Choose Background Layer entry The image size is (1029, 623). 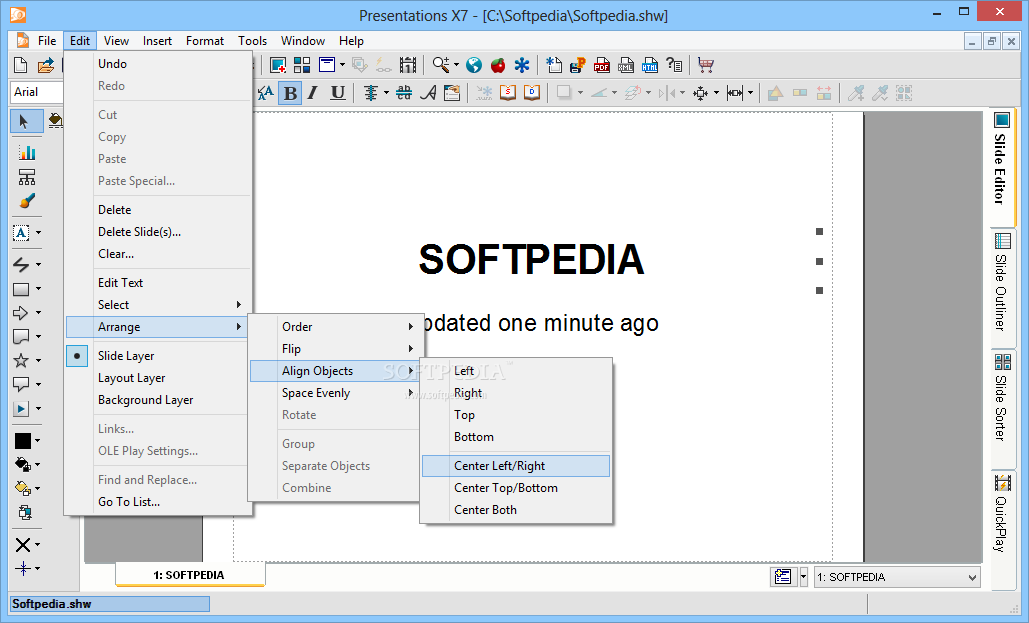[158, 400]
